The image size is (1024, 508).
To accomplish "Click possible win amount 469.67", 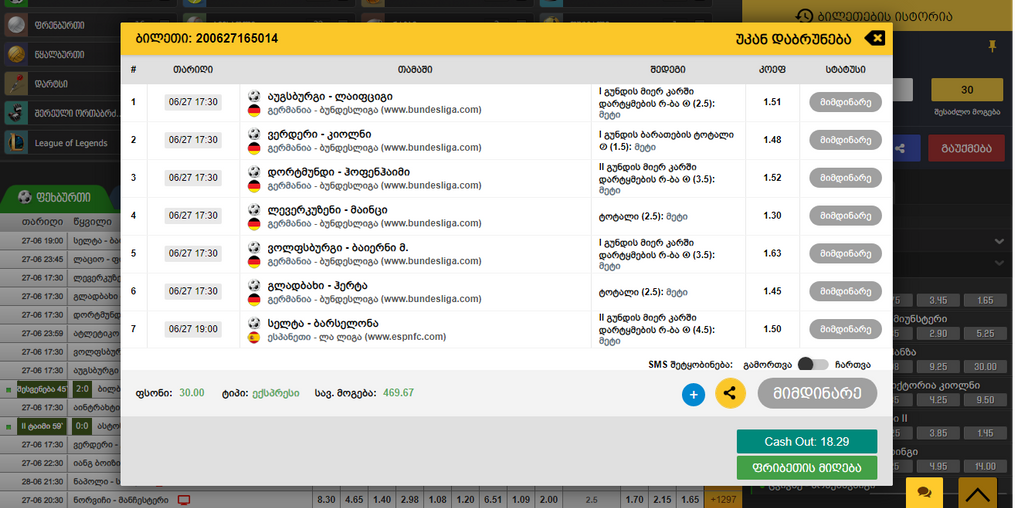I will tap(398, 393).
